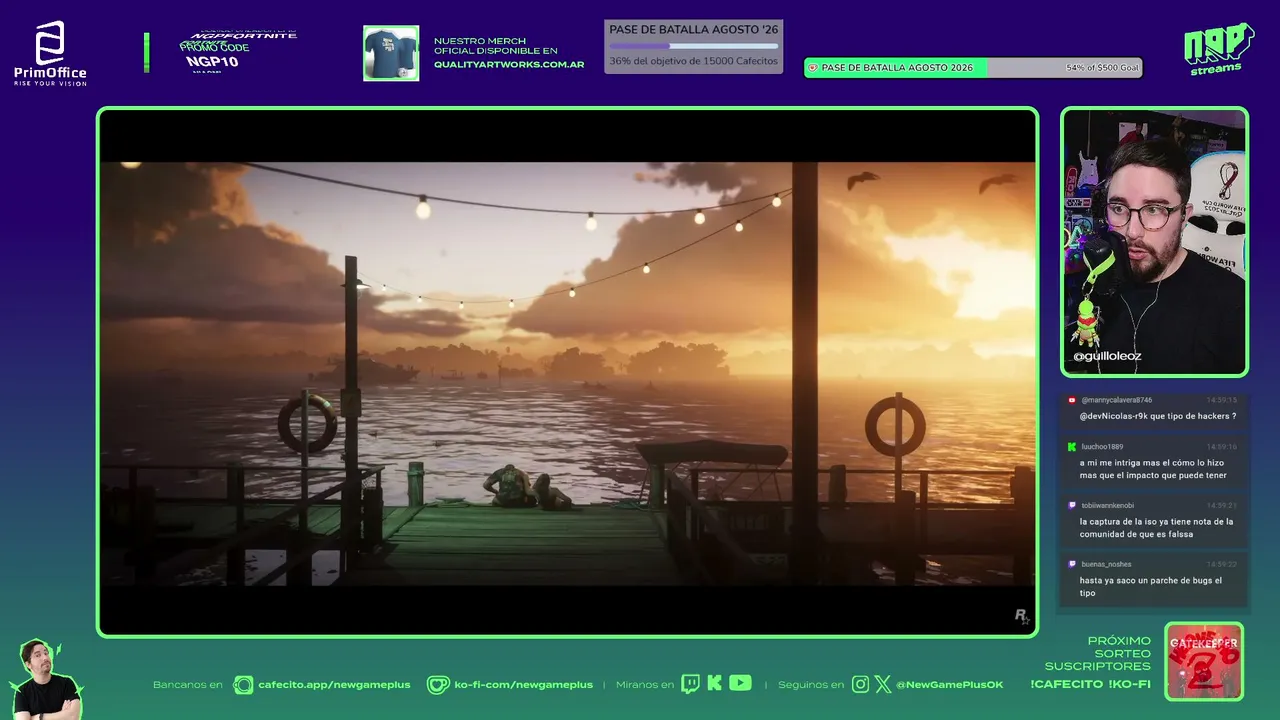This screenshot has width=1280, height=720.
Task: Click the PRÓXIMO SORTEO SUSCRIPTORES label
Action: (1098, 653)
